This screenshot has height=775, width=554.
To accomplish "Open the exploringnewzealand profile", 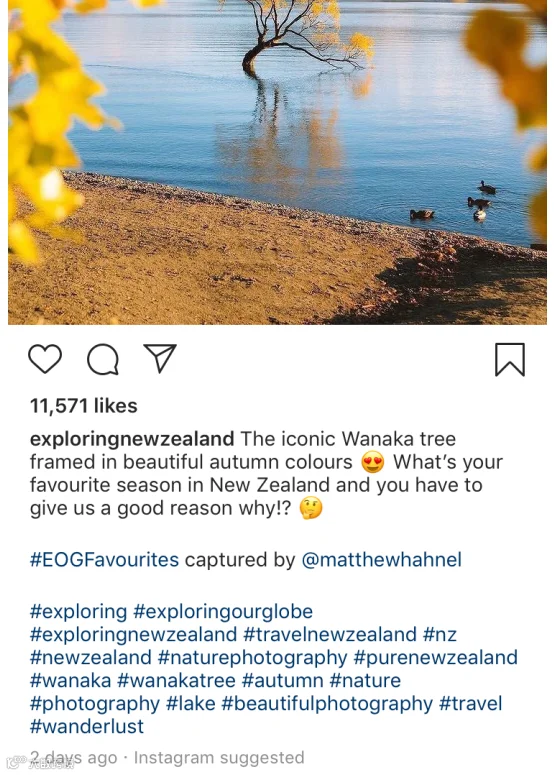I will click(132, 438).
